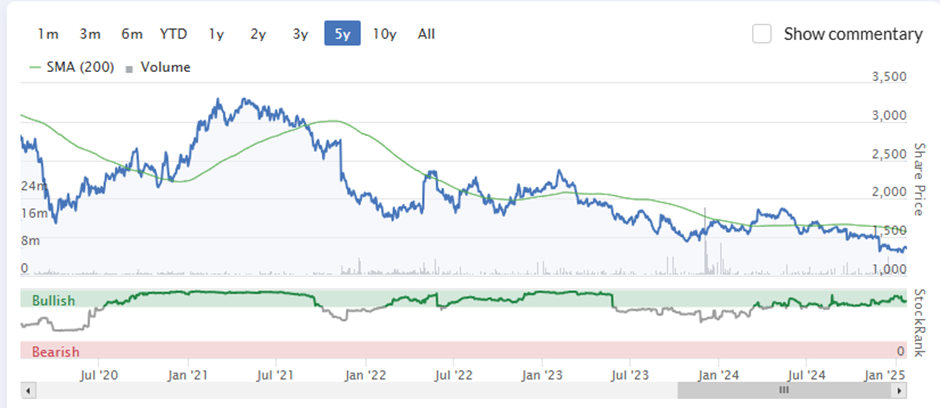
Task: Click the Jul '22 date axis label
Action: (454, 376)
